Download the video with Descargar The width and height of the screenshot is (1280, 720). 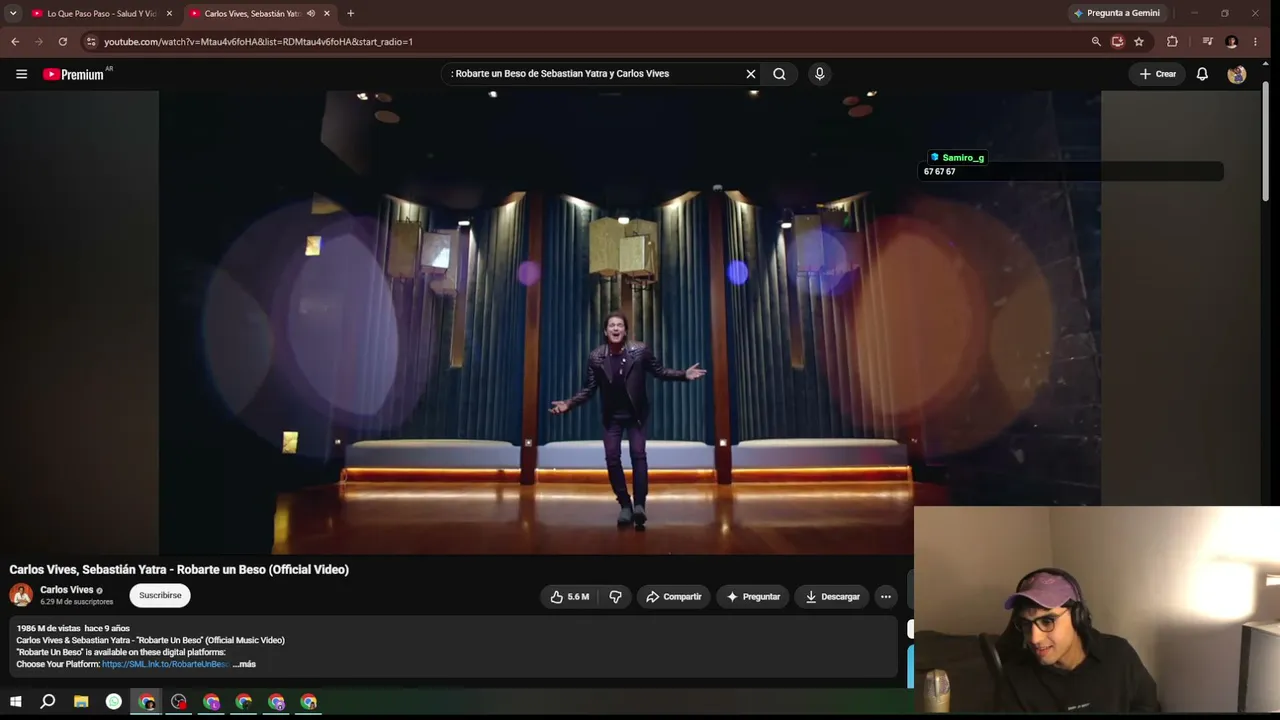[832, 597]
